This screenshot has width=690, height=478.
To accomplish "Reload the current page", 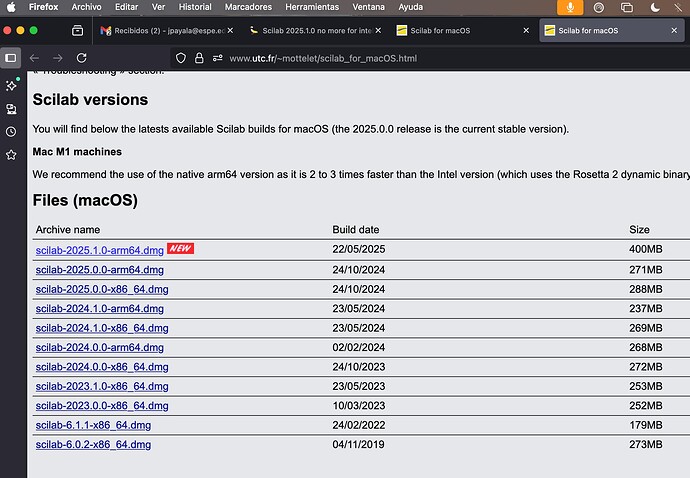I will pyautogui.click(x=81, y=58).
